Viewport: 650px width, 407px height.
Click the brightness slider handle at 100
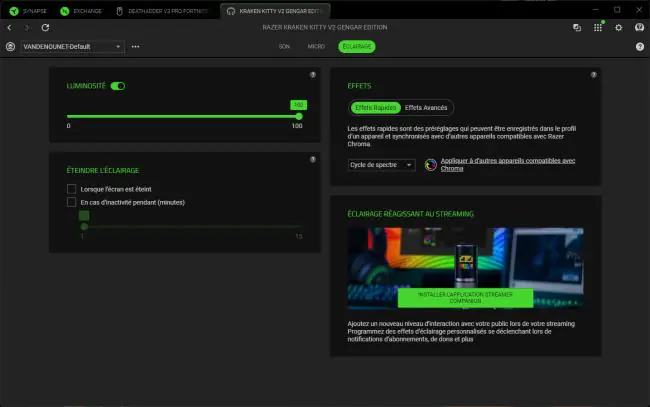pos(299,116)
